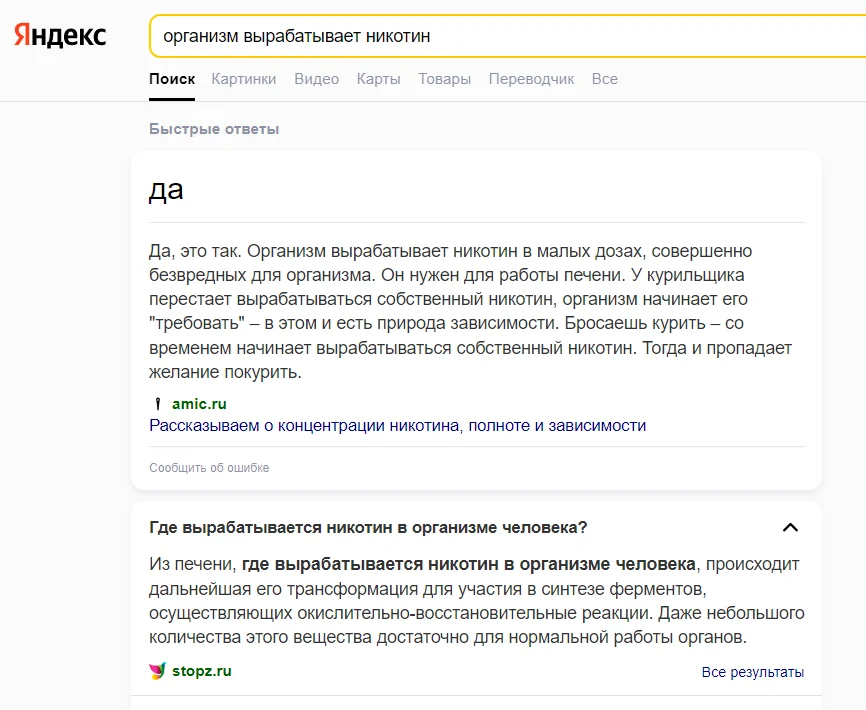The image size is (866, 710).
Task: Visit the stopz.ru site link
Action: point(200,671)
